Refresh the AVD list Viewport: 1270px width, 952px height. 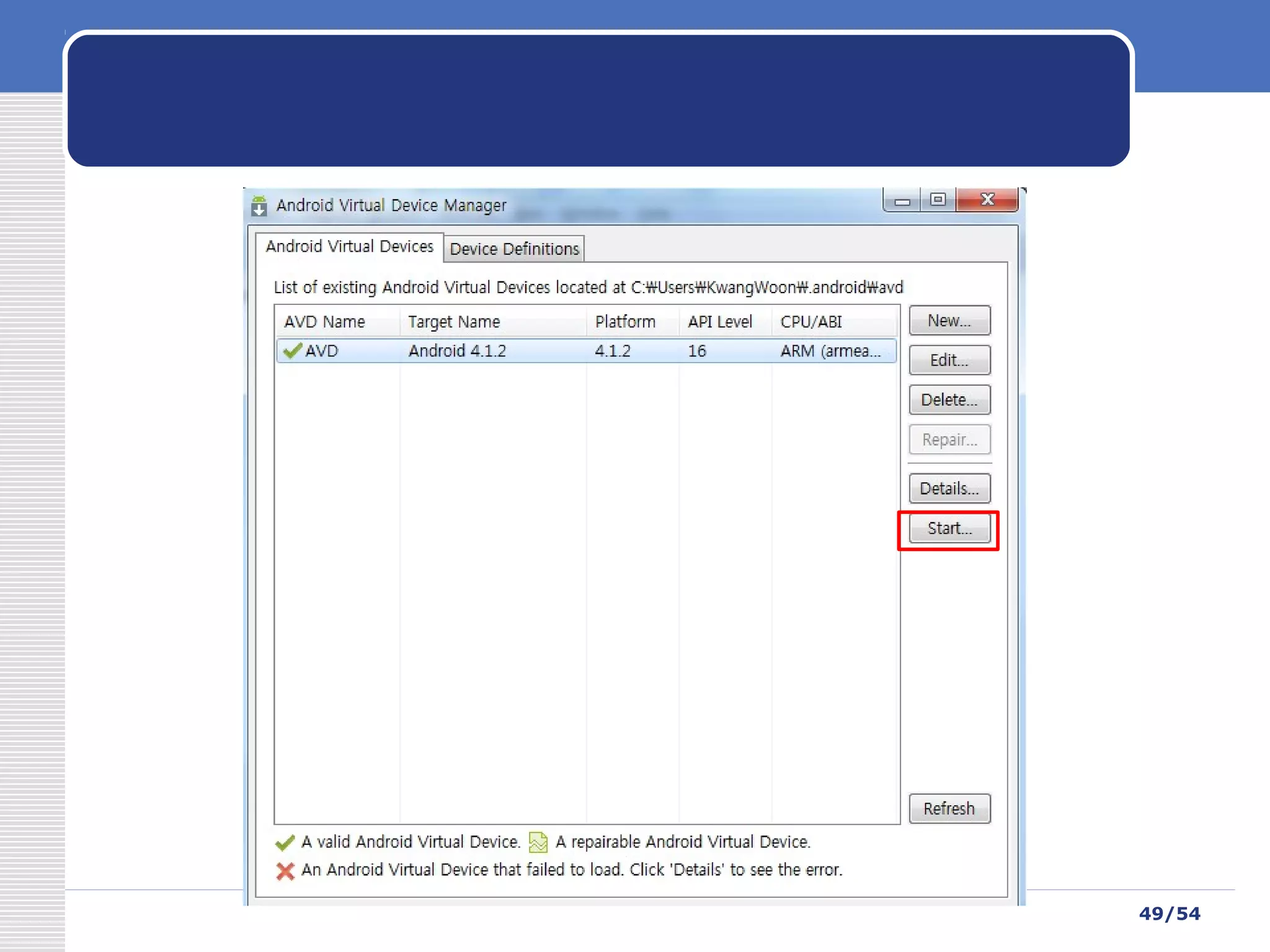point(949,809)
